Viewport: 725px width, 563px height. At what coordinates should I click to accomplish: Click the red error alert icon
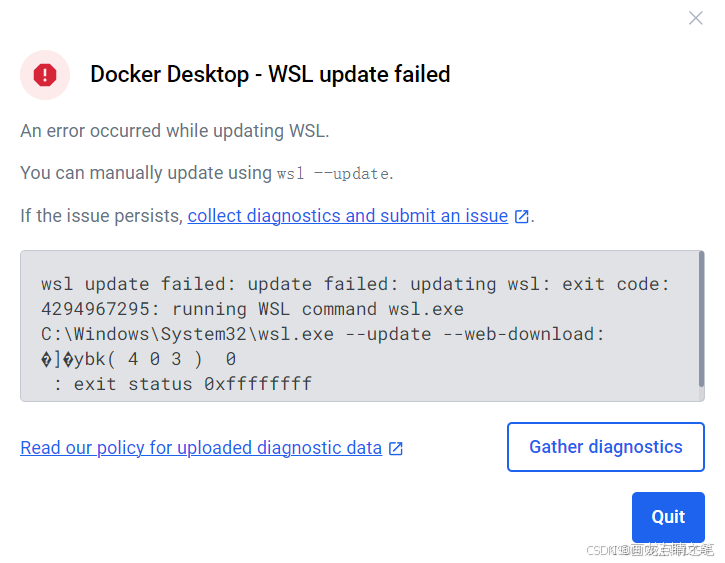click(x=45, y=75)
